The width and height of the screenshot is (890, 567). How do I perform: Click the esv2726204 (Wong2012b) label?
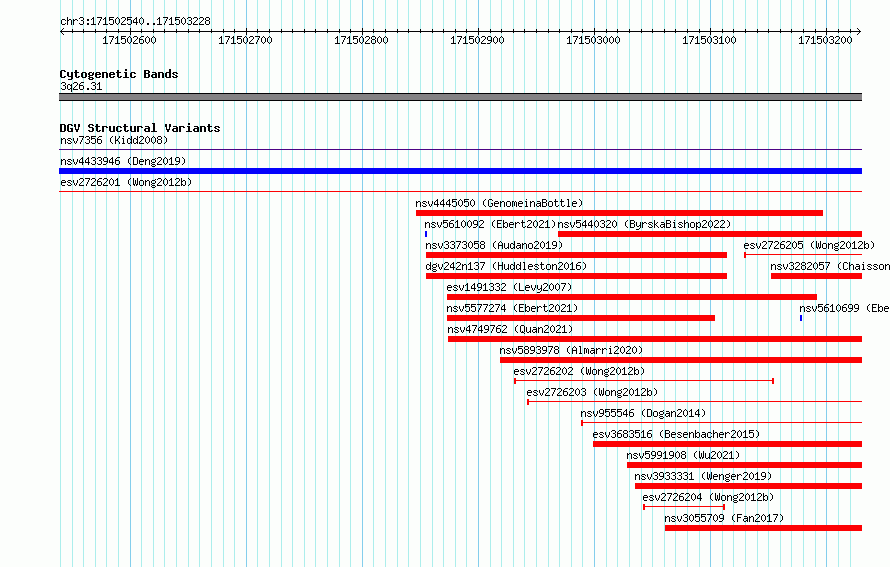(x=708, y=497)
